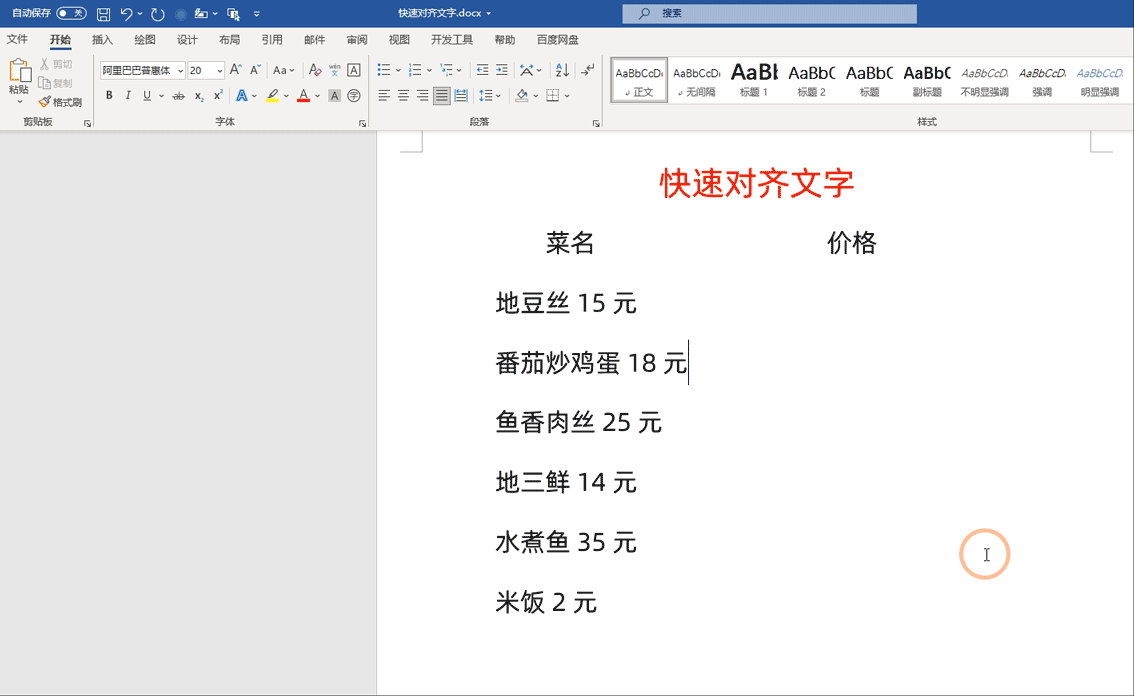1134x696 pixels.
Task: Click the character border icon
Action: (354, 70)
